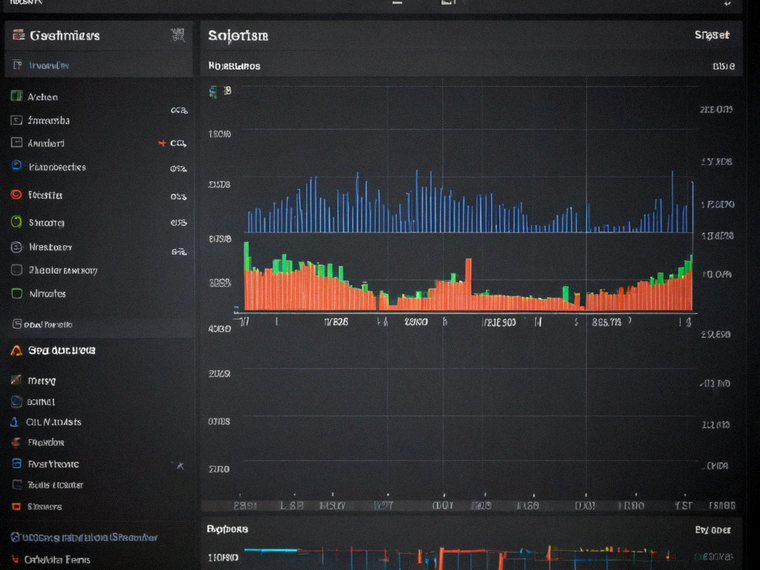Collapse the row with the x arrow icon
The image size is (760, 570).
tap(180, 466)
